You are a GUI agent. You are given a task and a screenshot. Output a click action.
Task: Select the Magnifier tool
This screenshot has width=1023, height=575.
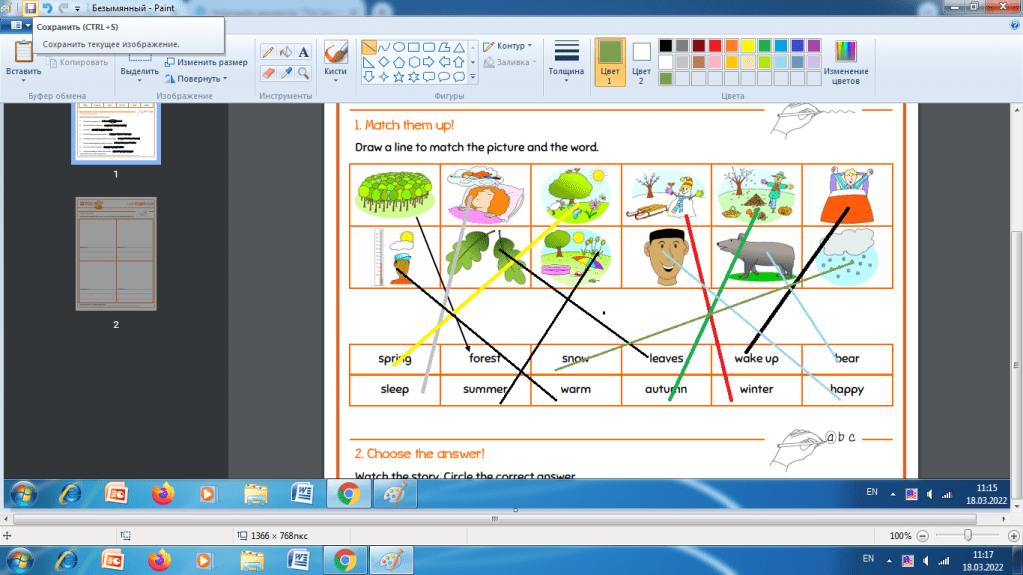pyautogui.click(x=304, y=73)
